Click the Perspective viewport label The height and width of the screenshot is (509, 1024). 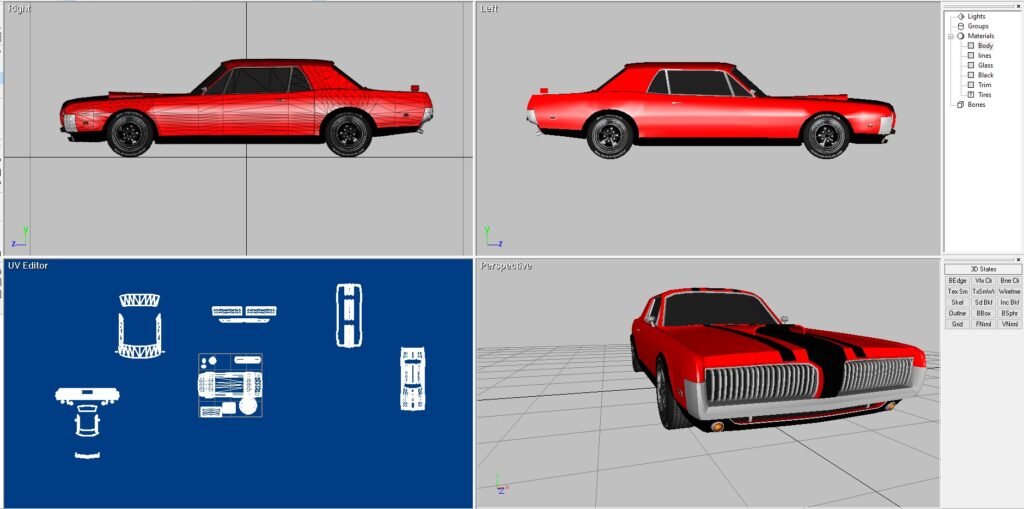[506, 265]
